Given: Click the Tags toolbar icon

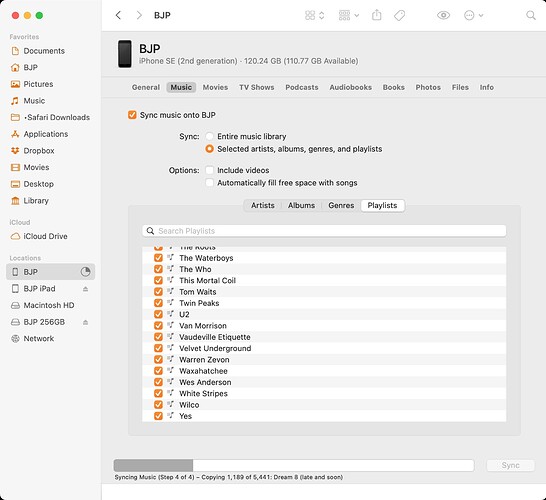Looking at the screenshot, I should 399,15.
